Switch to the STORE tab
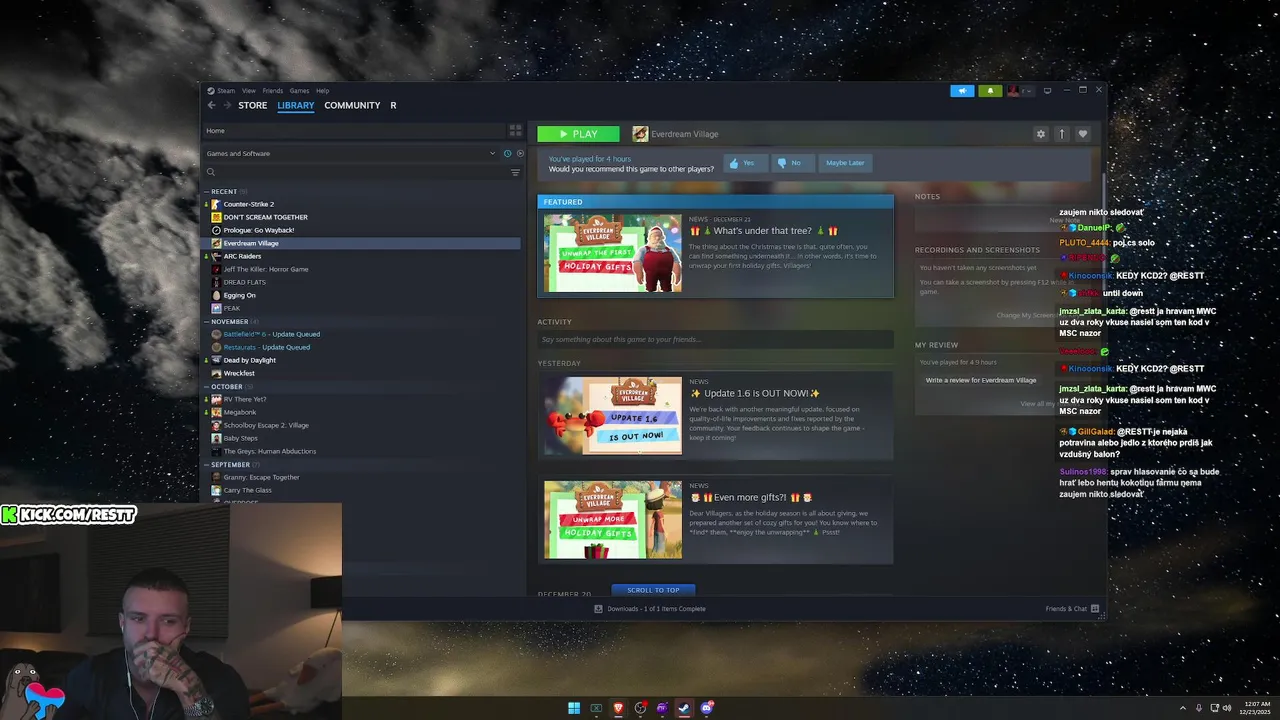This screenshot has width=1280, height=720. point(252,105)
